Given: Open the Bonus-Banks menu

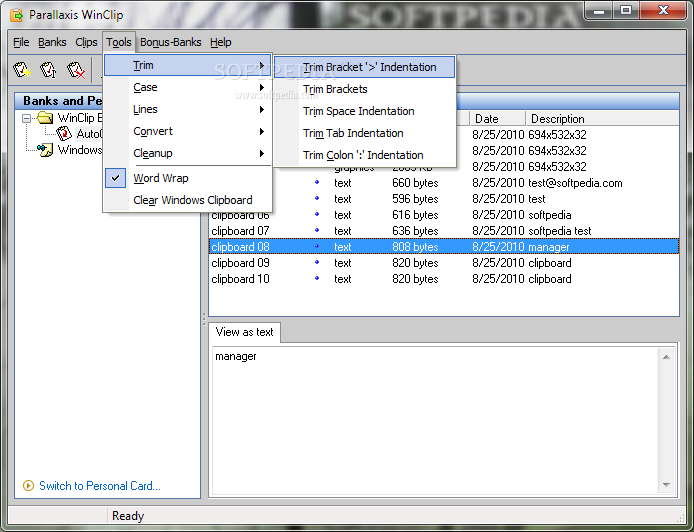Looking at the screenshot, I should (170, 42).
